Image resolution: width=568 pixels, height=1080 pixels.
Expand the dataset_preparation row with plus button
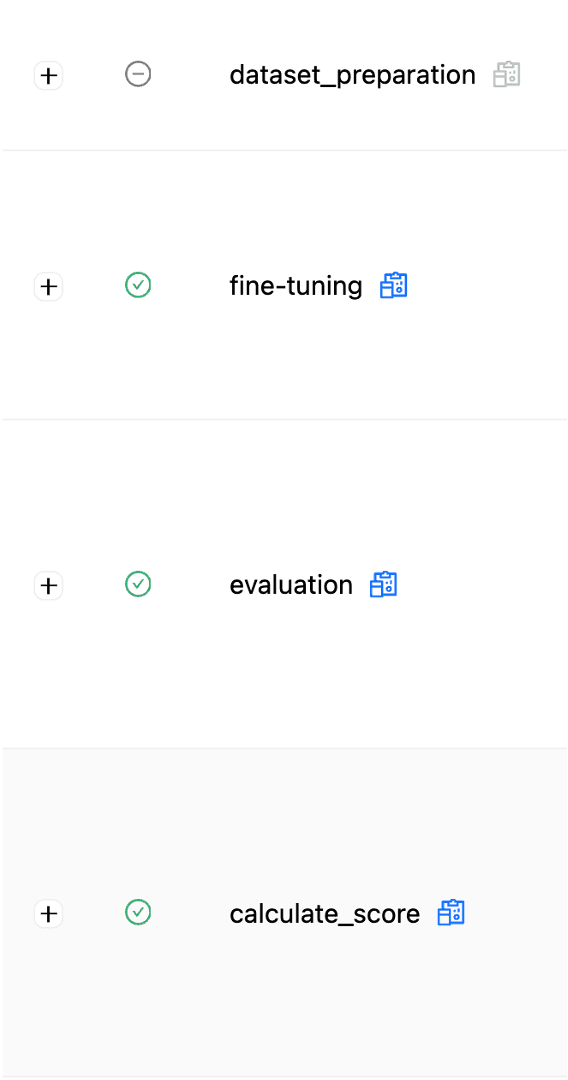(x=48, y=75)
